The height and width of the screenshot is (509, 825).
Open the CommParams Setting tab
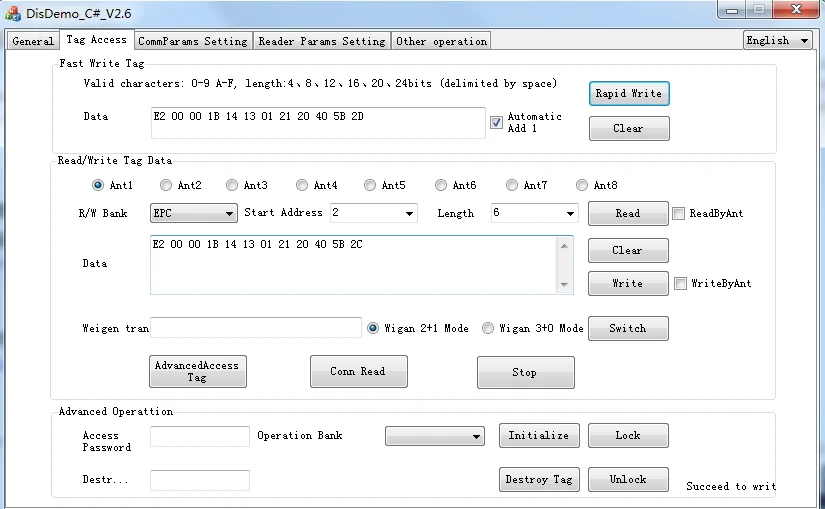point(193,41)
